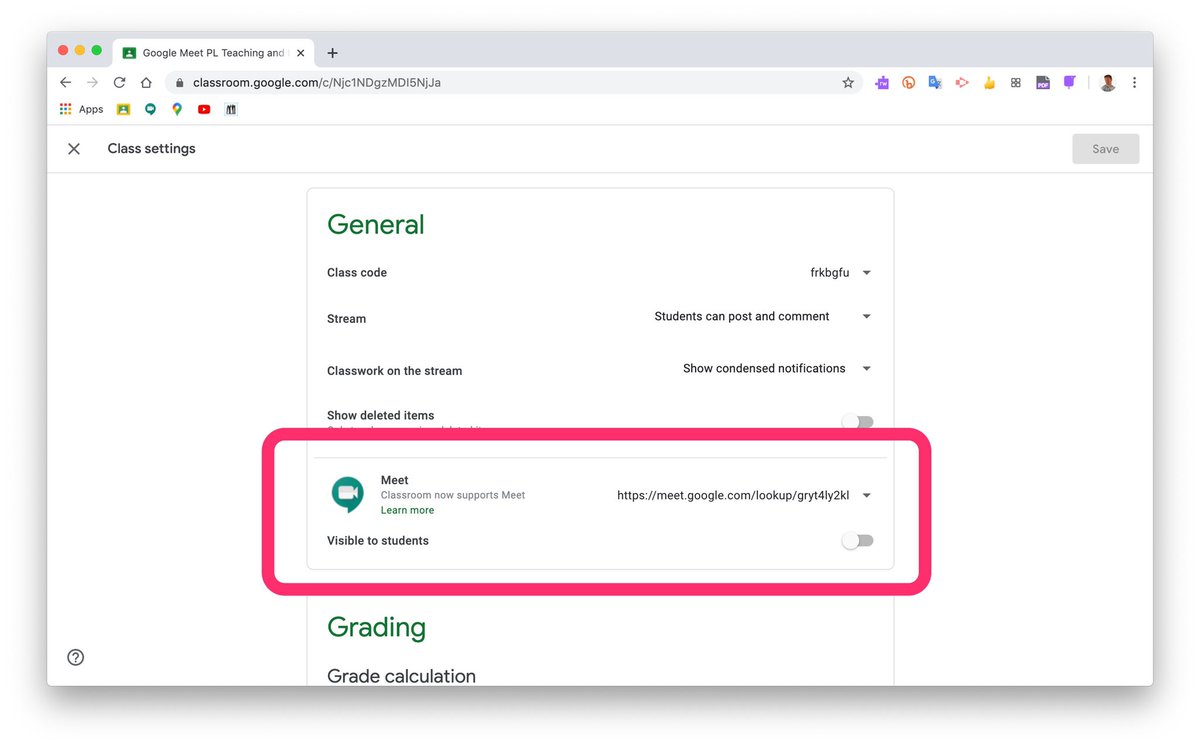Click the frkbgfu class code text
The image size is (1200, 748).
[830, 272]
